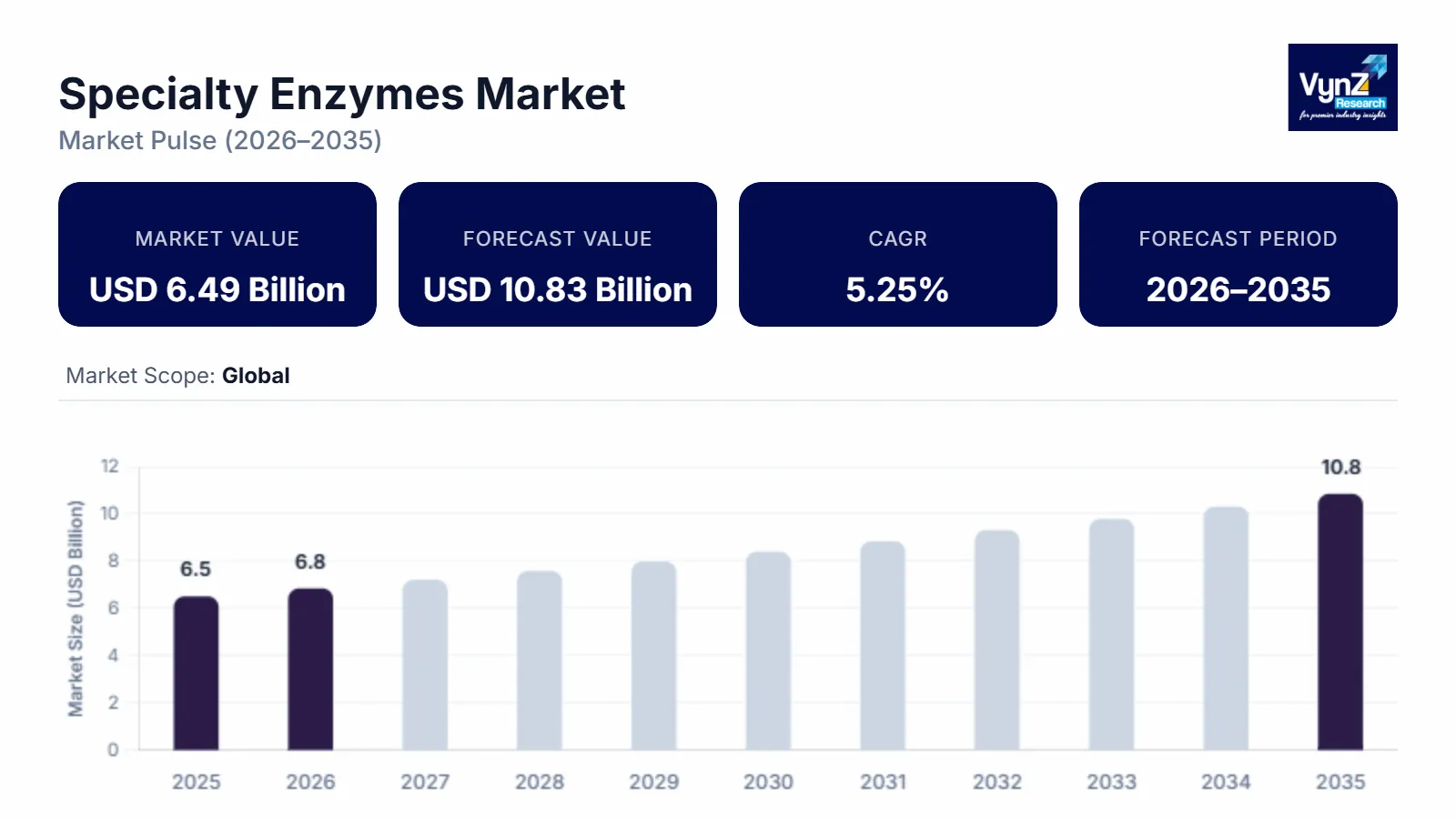Click the Market Pulse (2026–2035) subtitle
The image size is (1456, 819).
point(220,140)
